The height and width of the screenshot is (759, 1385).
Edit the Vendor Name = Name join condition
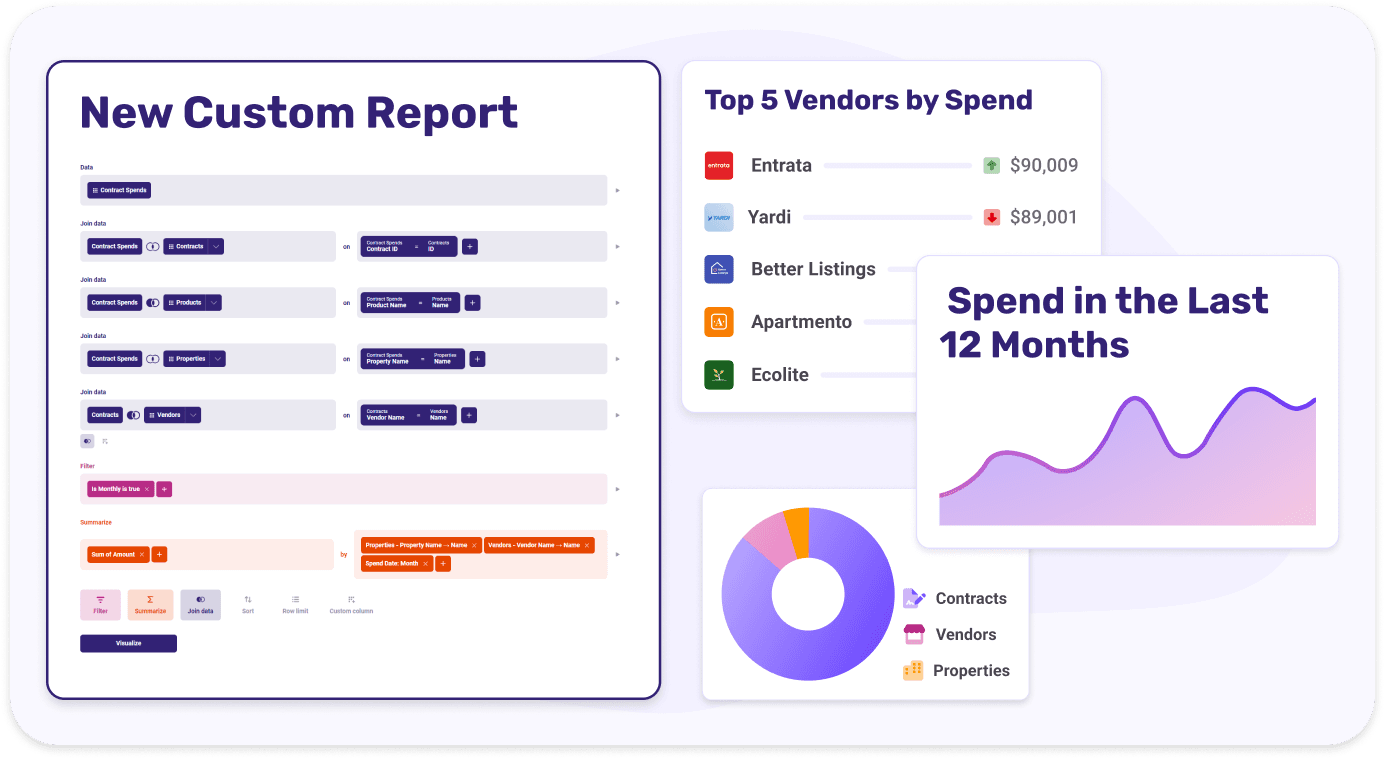click(x=408, y=414)
